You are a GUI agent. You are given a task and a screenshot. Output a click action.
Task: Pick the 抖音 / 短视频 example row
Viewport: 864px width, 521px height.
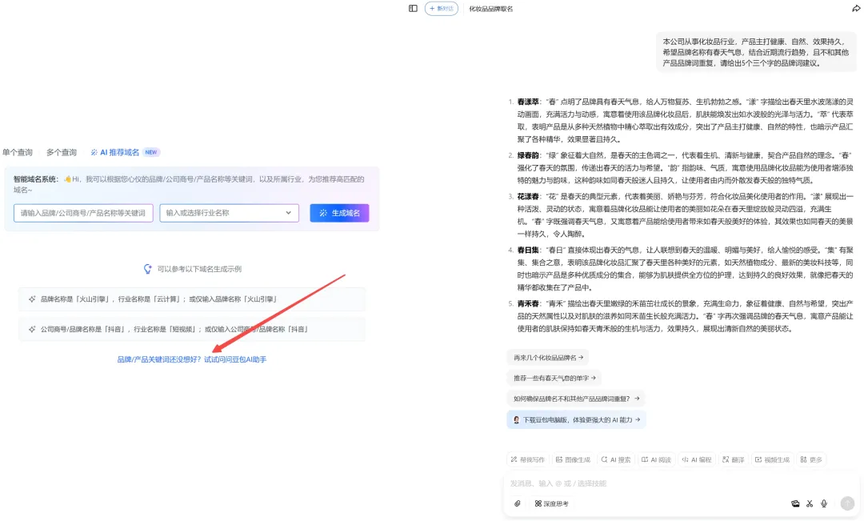(x=192, y=329)
